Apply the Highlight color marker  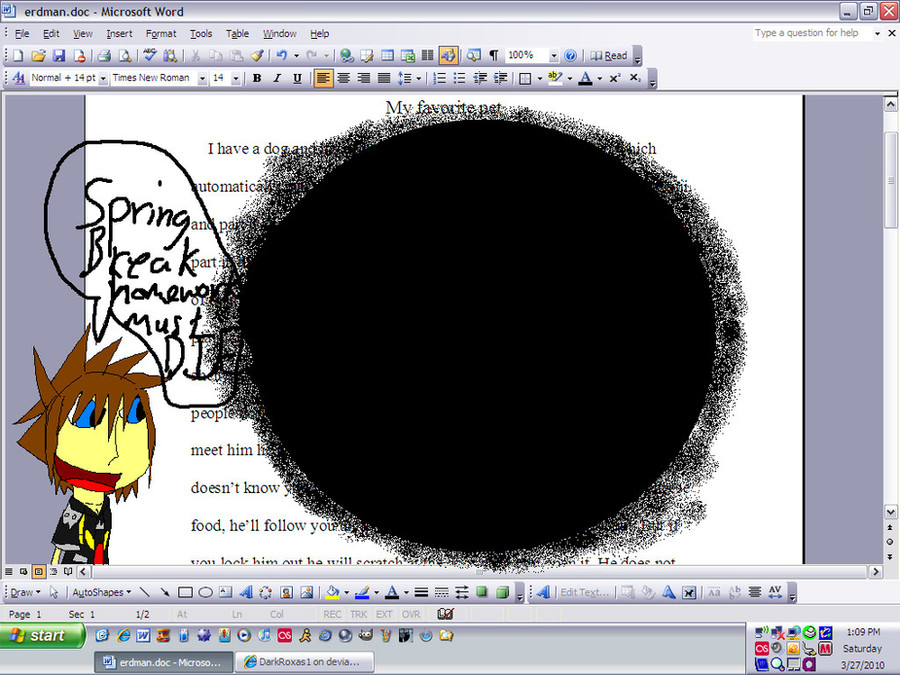click(x=554, y=78)
